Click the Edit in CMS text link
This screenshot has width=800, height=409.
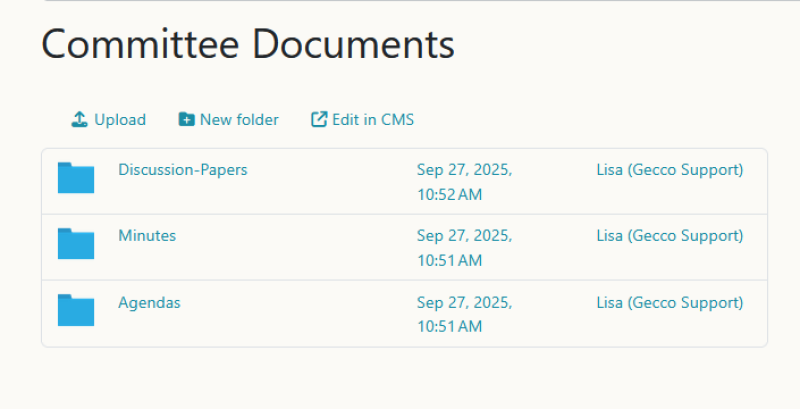(373, 120)
